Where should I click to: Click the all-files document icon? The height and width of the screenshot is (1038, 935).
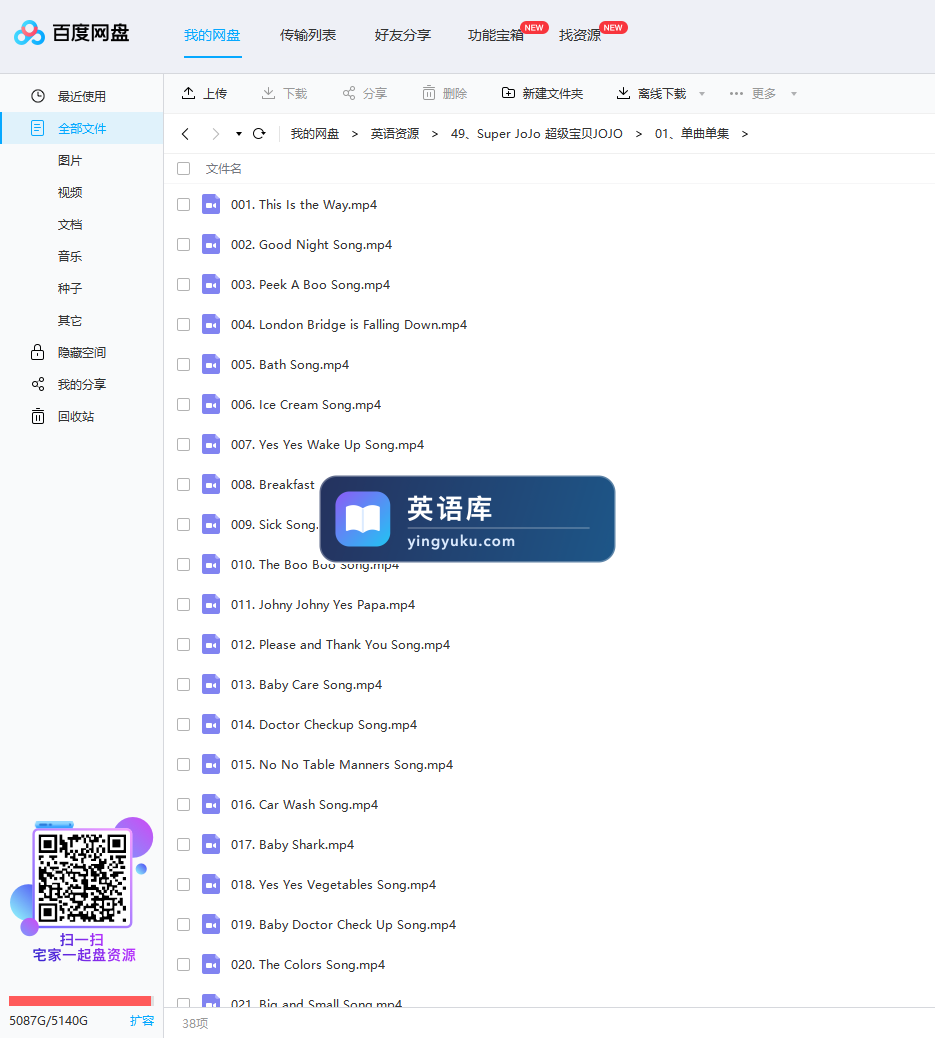[38, 128]
